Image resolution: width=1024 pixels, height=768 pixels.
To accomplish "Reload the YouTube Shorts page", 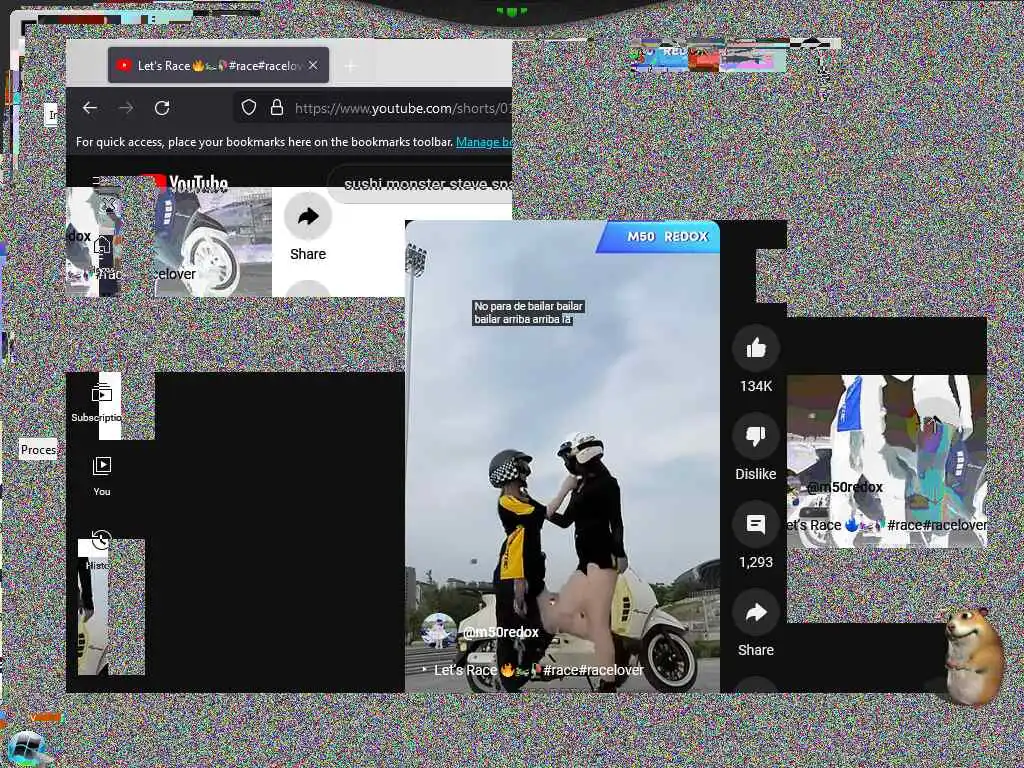I will tap(162, 108).
